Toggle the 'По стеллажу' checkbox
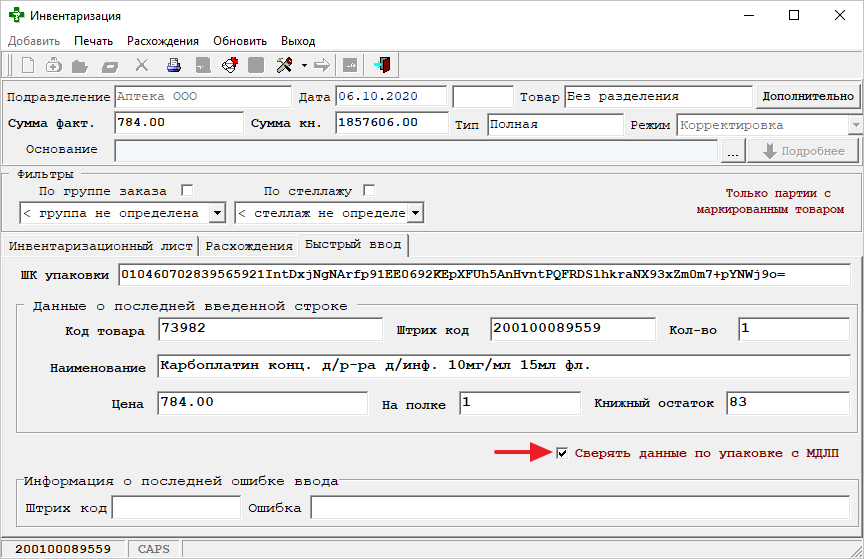 (x=369, y=190)
